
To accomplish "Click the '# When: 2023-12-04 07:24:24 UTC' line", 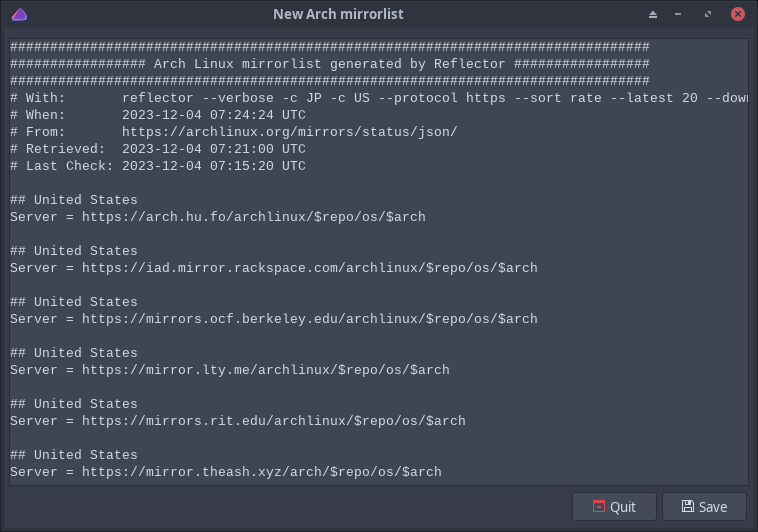I will 158,115.
